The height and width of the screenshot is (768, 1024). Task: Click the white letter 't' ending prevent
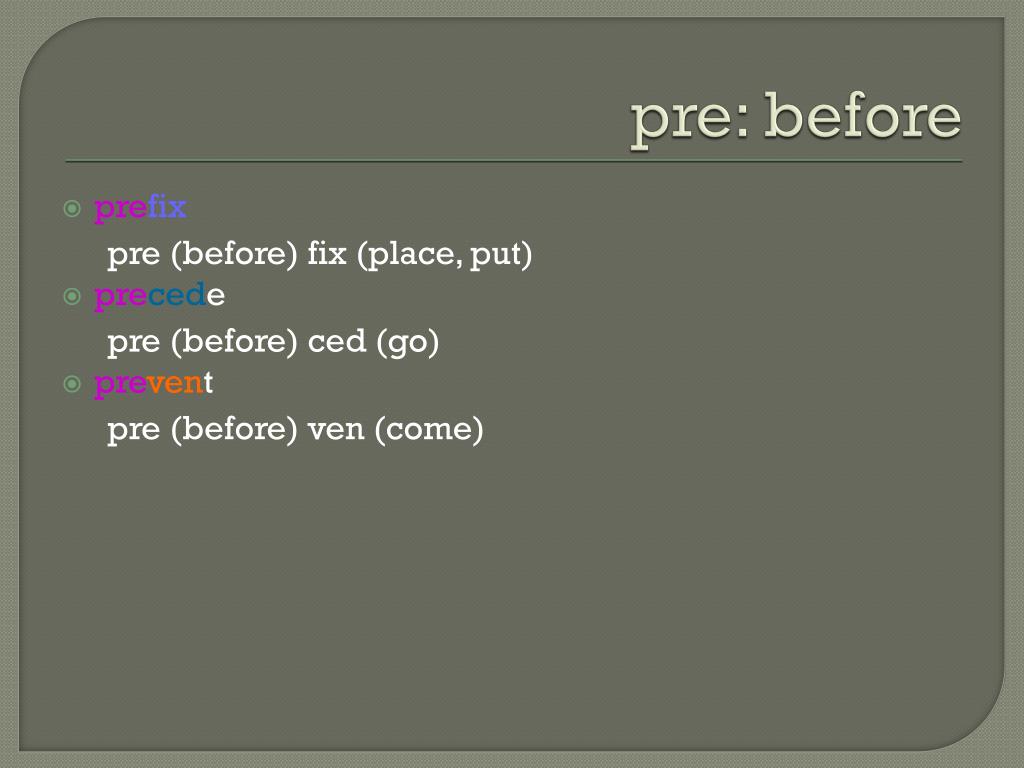(x=208, y=383)
